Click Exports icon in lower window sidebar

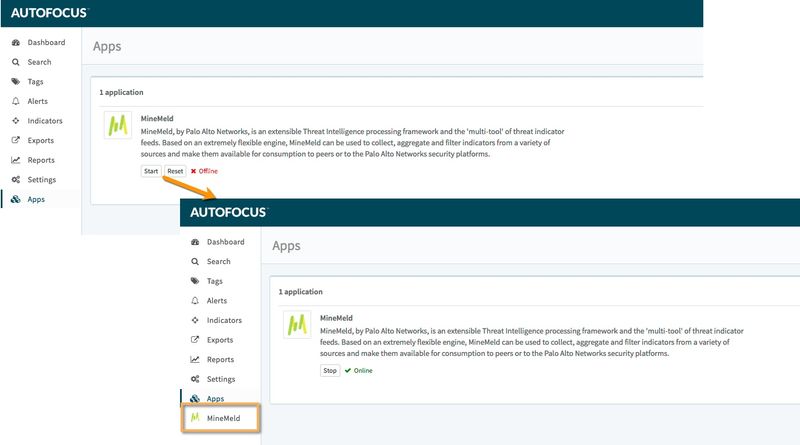[195, 340]
